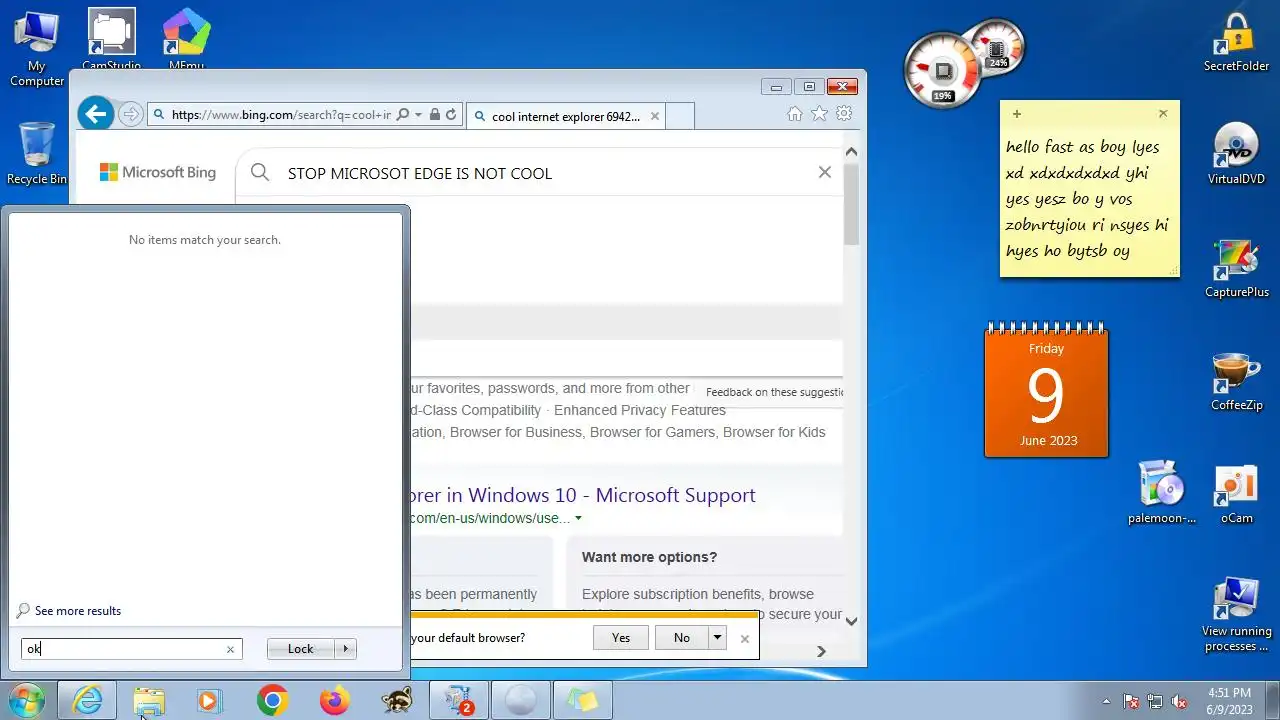Open My Computer desktop icon
The image size is (1280, 720).
37,49
